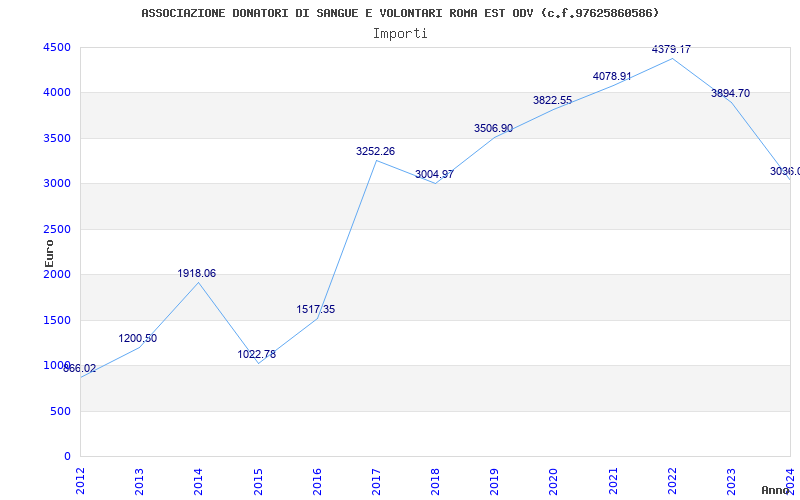
Task: Click the 2013 x-axis year label
Action: [139, 481]
